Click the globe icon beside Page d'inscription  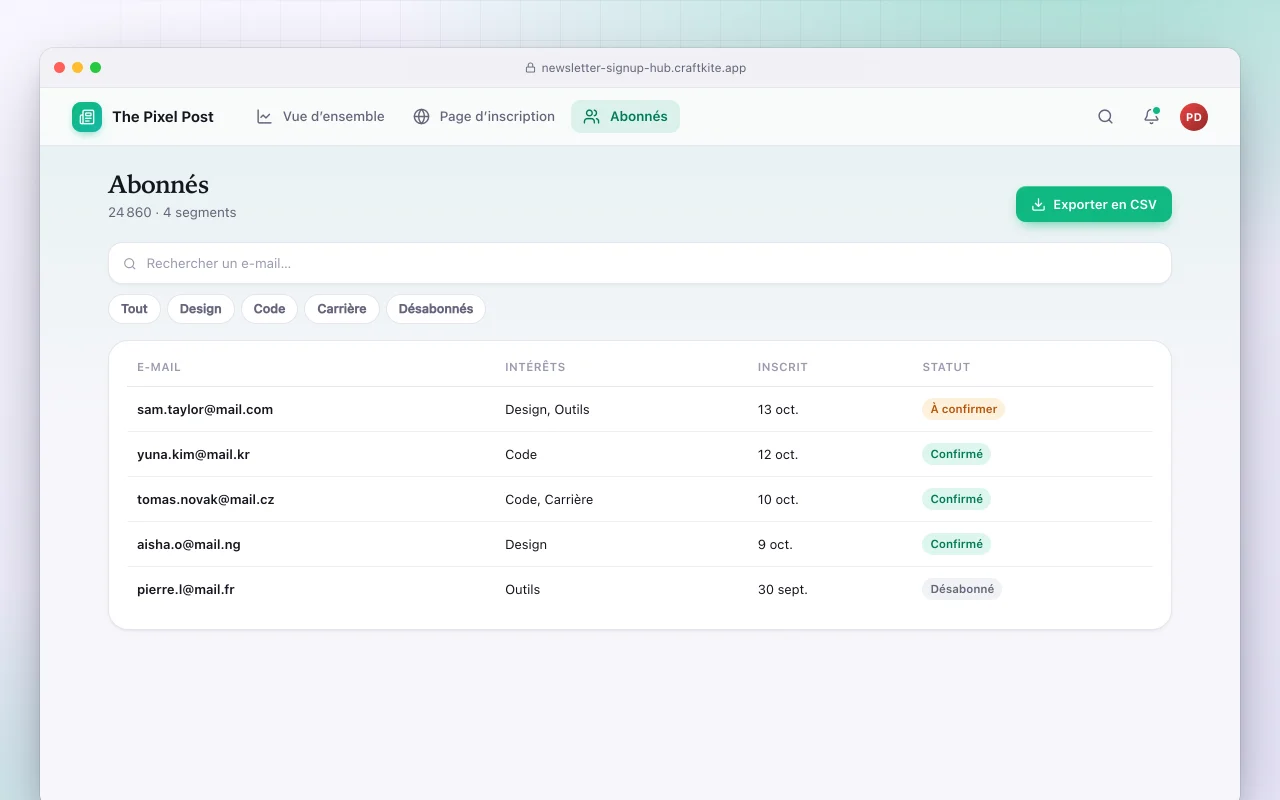[421, 117]
